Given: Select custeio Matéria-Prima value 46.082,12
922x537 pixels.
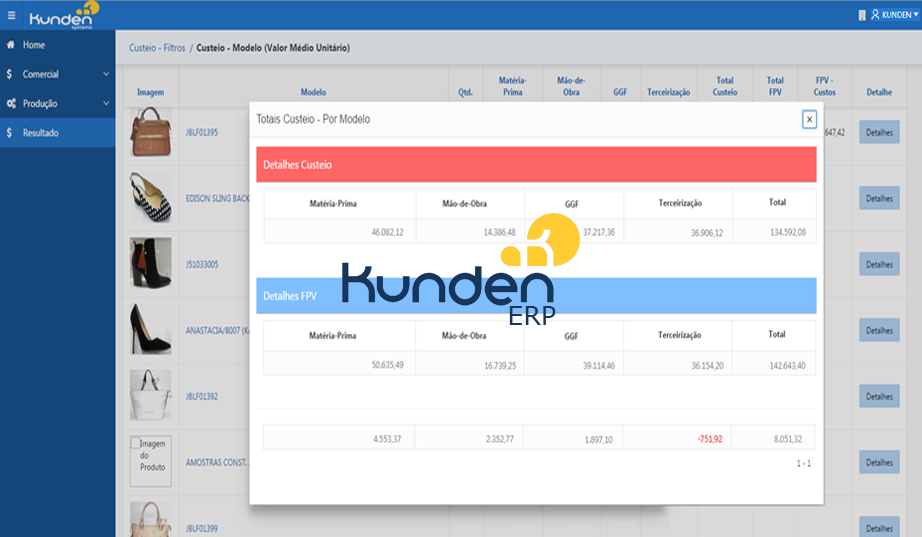Looking at the screenshot, I should pyautogui.click(x=387, y=232).
